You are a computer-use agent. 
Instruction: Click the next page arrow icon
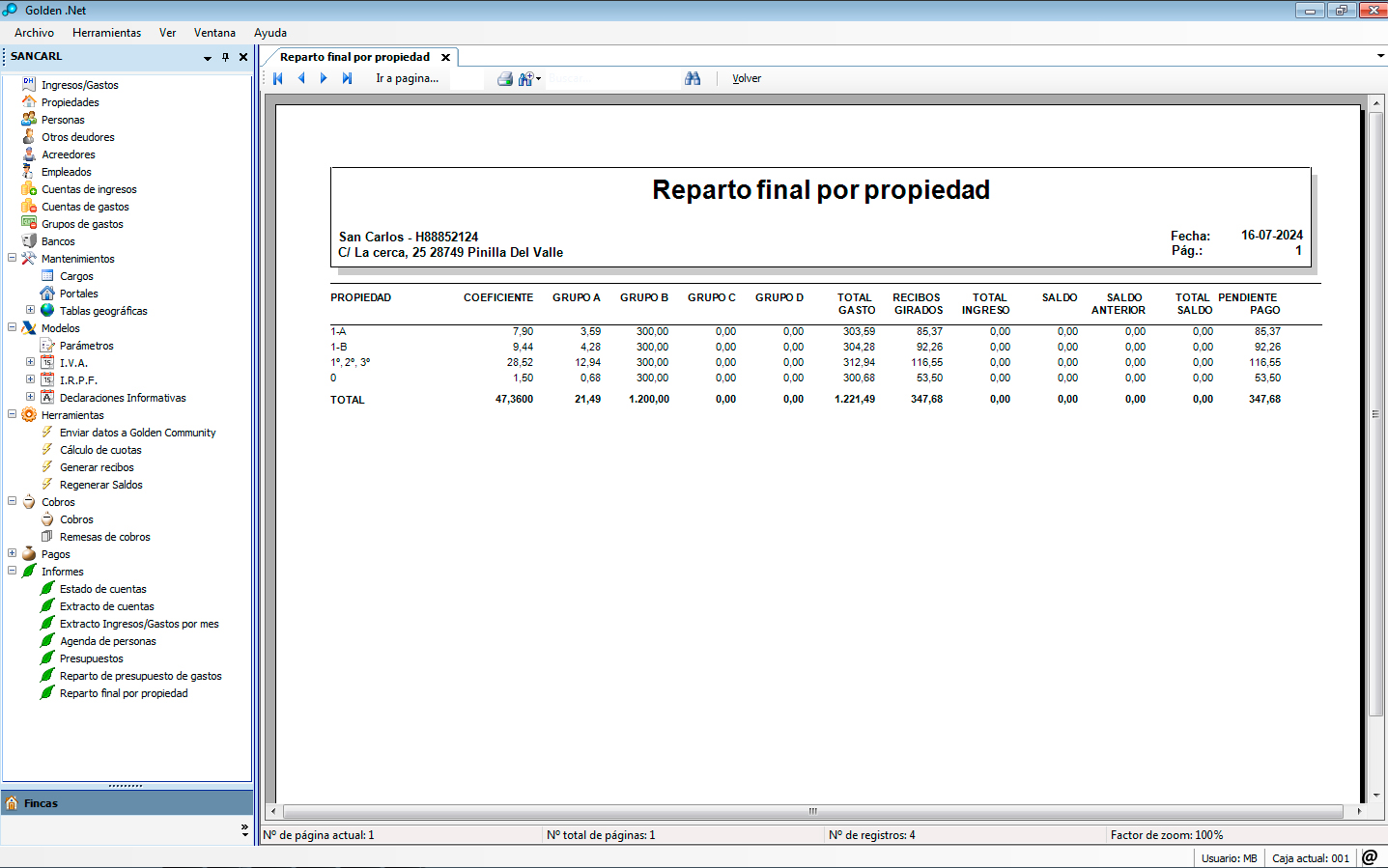(324, 78)
